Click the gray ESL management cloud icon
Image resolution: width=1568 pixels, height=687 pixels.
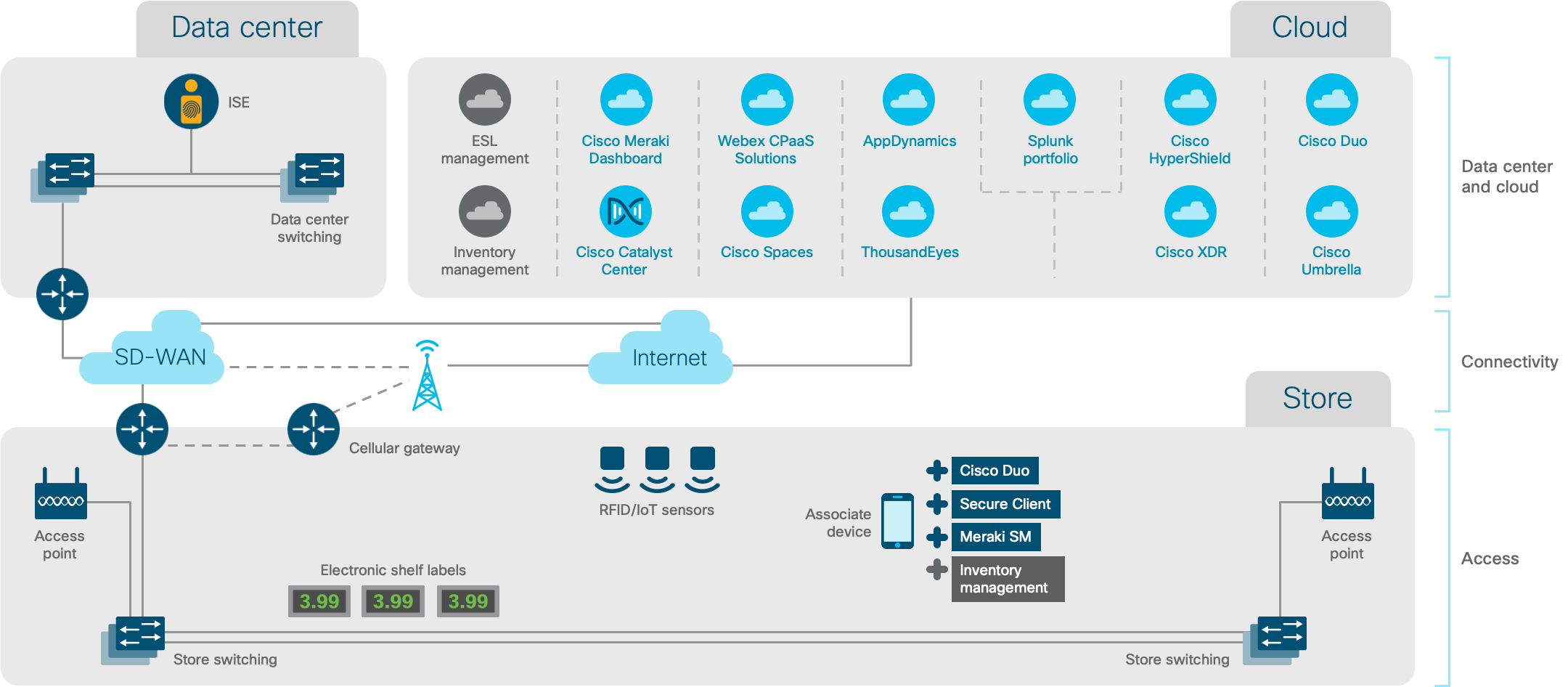(x=485, y=99)
